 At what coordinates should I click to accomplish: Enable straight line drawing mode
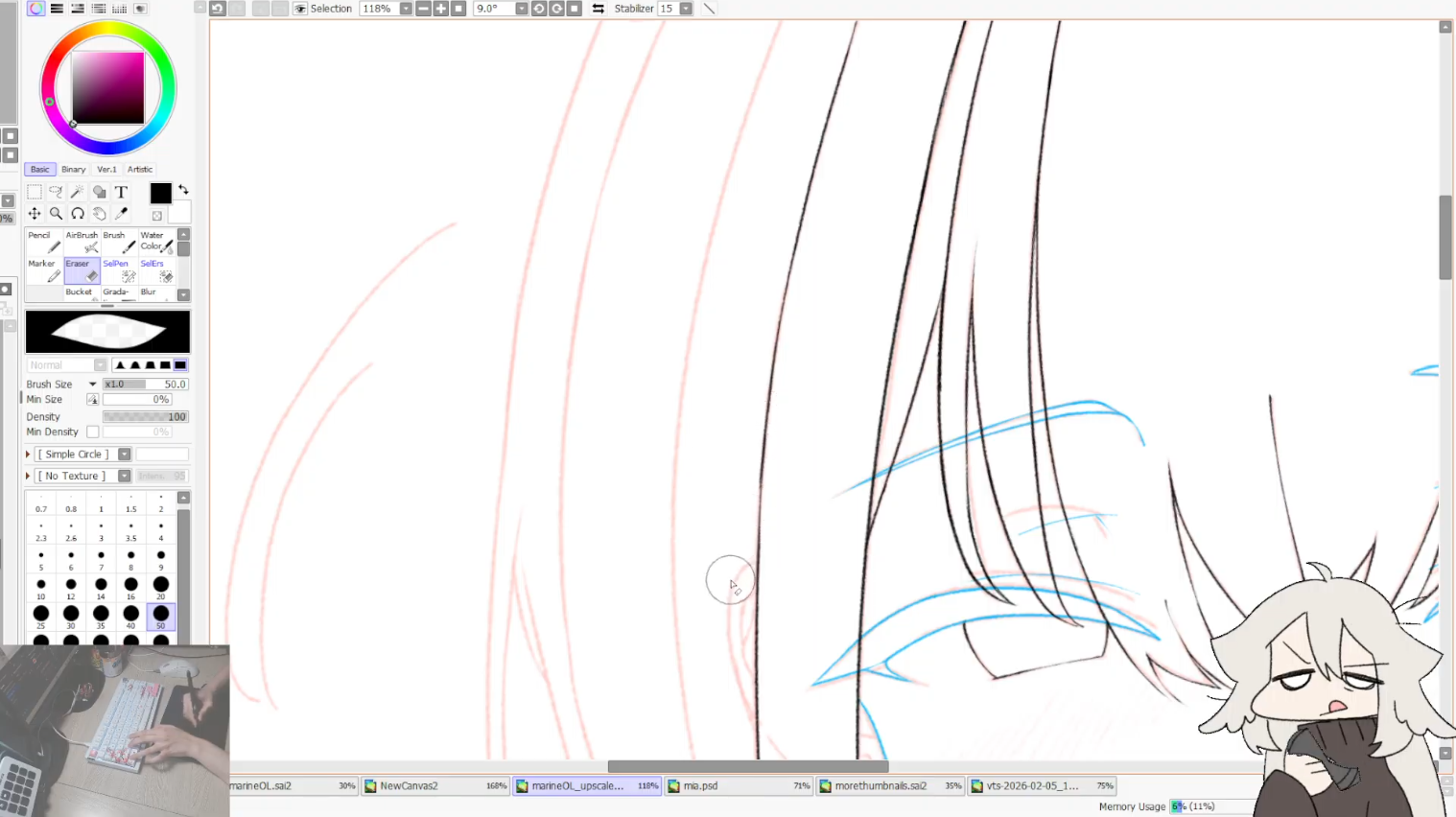click(x=710, y=9)
